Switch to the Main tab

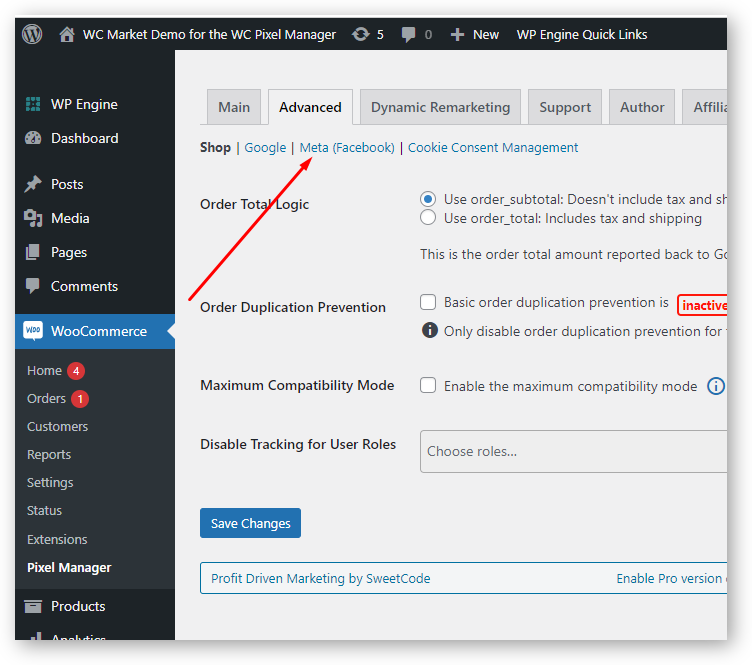pyautogui.click(x=234, y=107)
